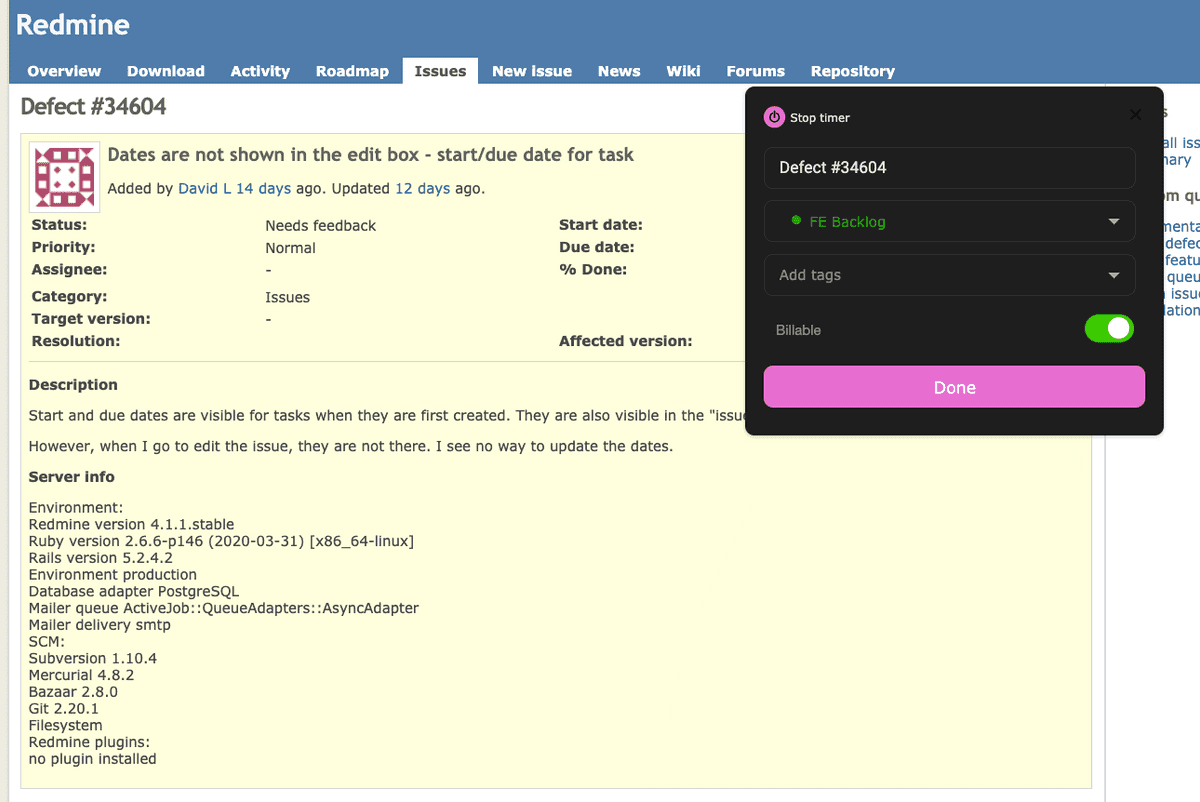This screenshot has height=802, width=1200.
Task: Open the FE Backlog project dropdown
Action: (x=949, y=221)
